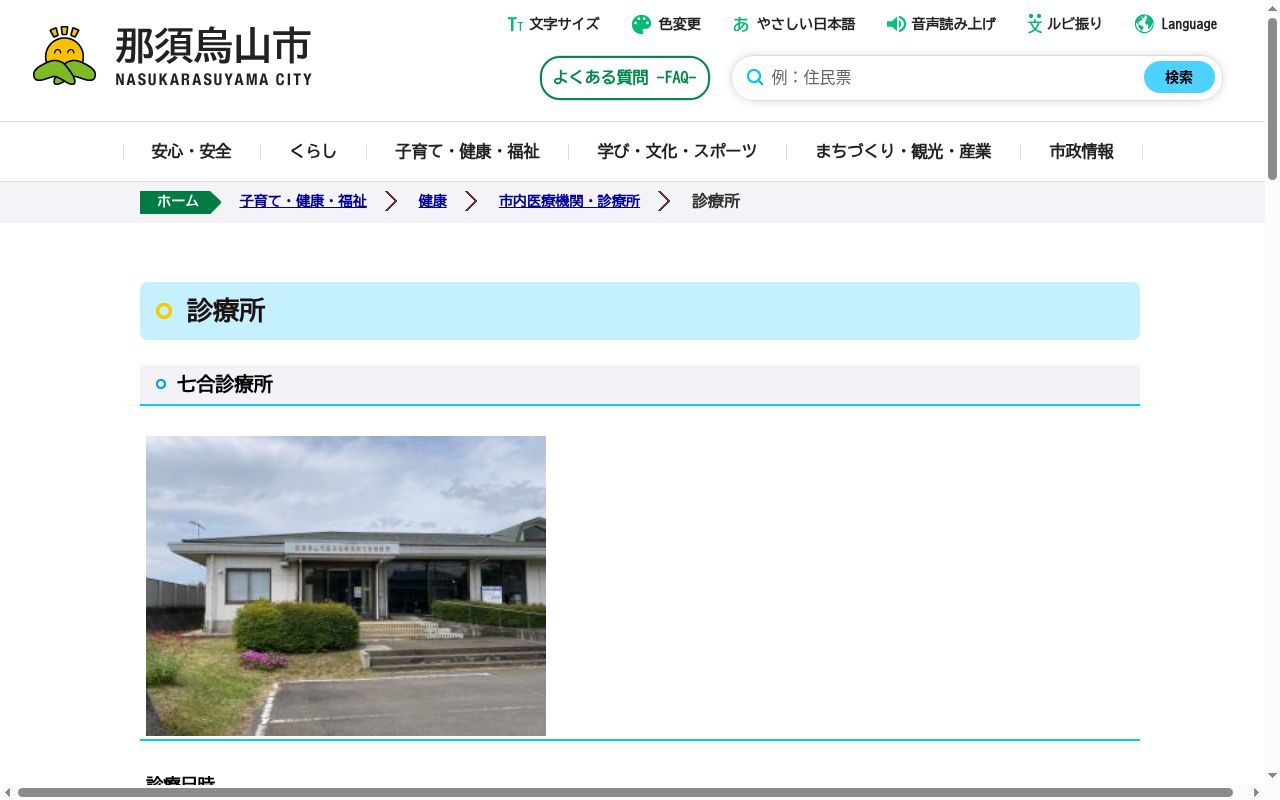1280x800 pixels.
Task: Click the Language label text
Action: pyautogui.click(x=1189, y=24)
